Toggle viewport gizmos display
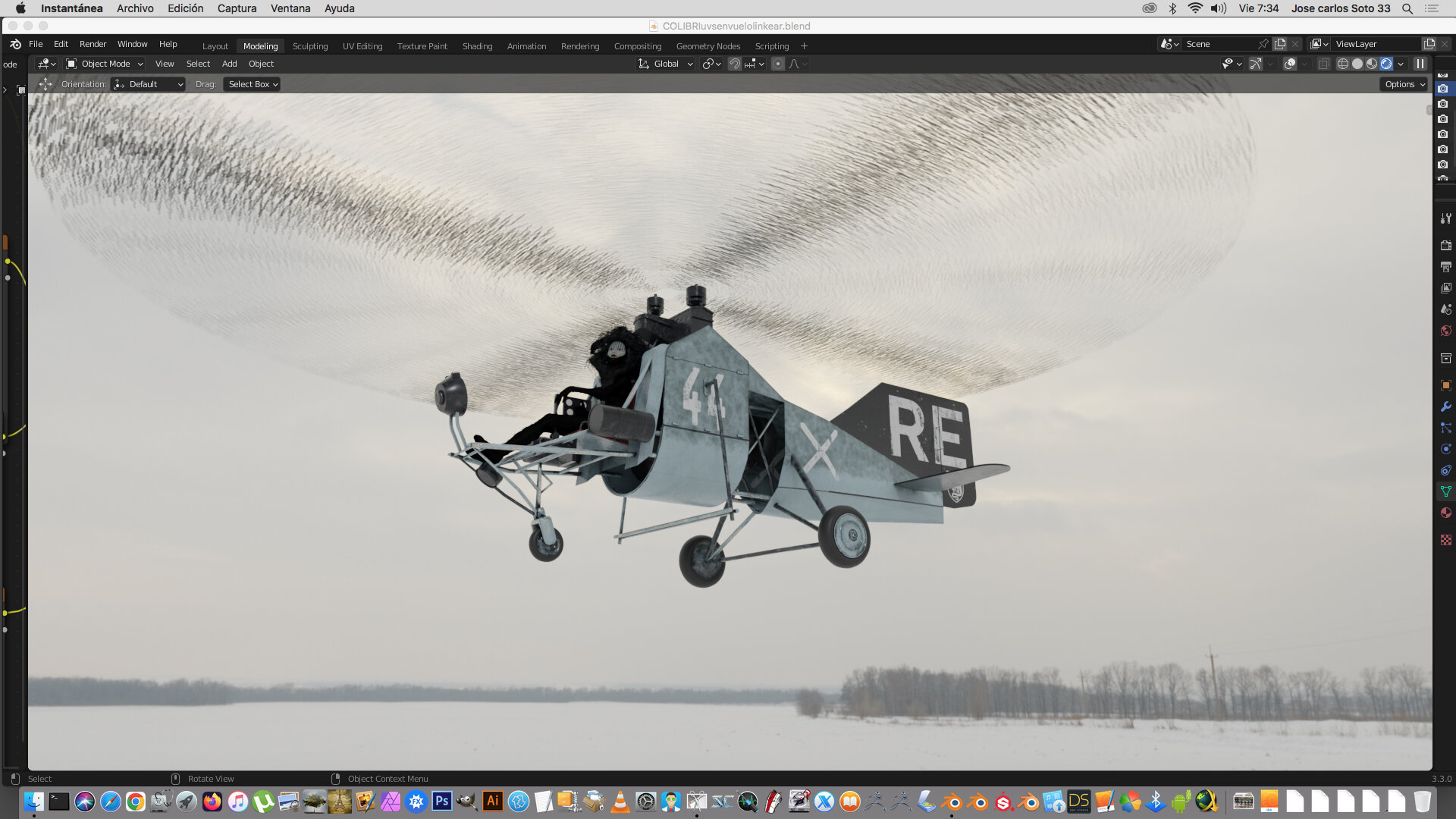1456x819 pixels. (x=1256, y=64)
